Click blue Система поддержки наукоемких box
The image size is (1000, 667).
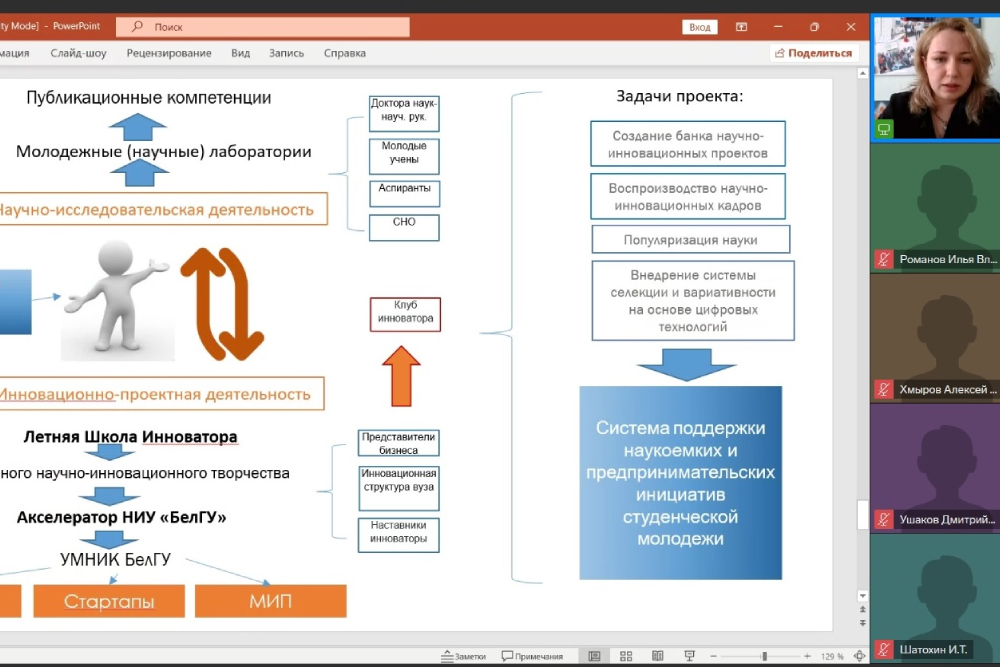(x=680, y=483)
